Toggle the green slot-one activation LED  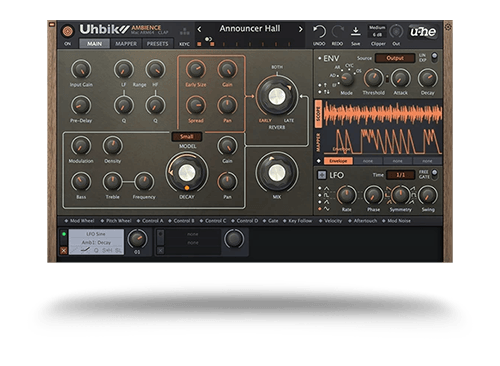point(64,234)
